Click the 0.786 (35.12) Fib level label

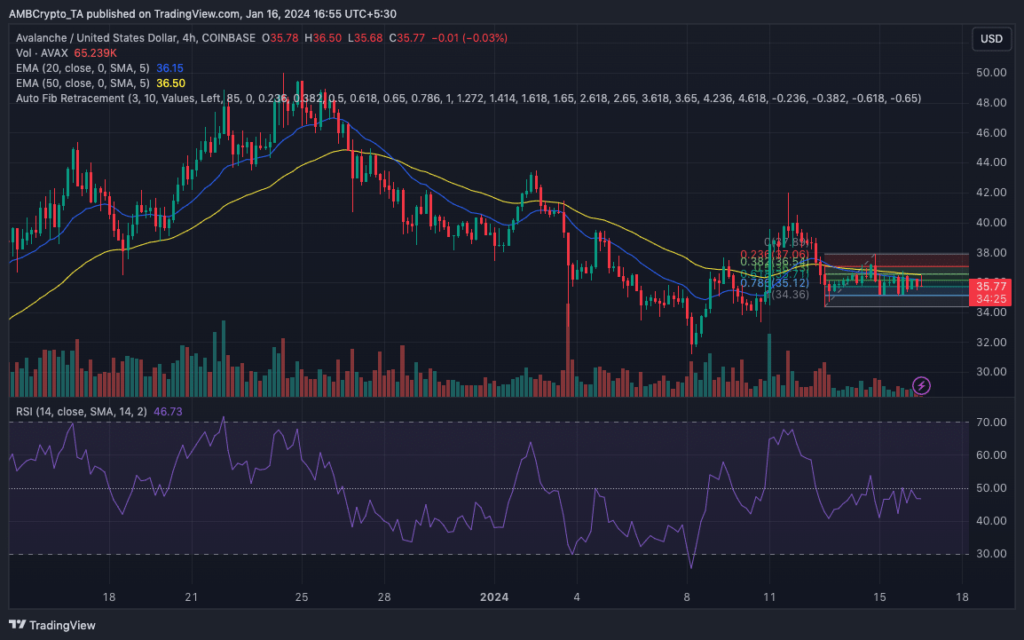(x=760, y=283)
